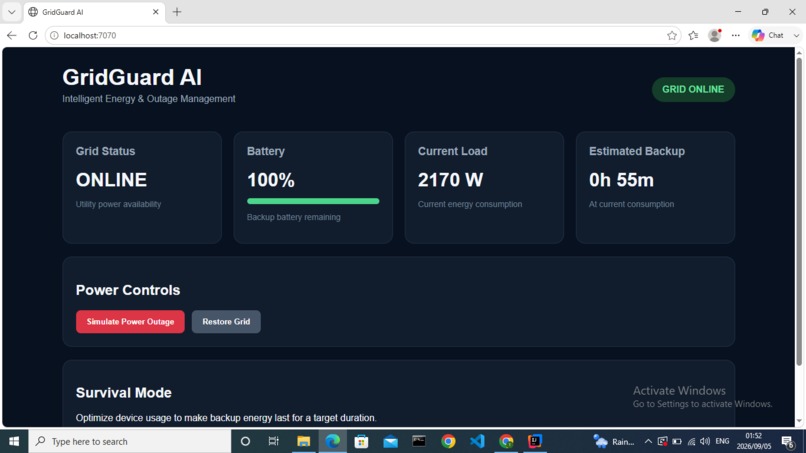The width and height of the screenshot is (806, 453).
Task: Open the battery status tray icon
Action: coord(677,441)
